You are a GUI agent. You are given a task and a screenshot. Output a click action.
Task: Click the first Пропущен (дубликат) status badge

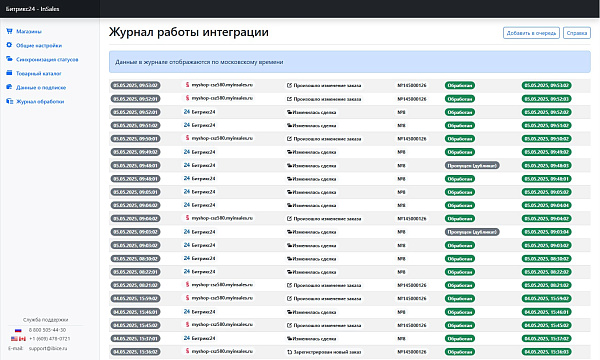pyautogui.click(x=472, y=165)
